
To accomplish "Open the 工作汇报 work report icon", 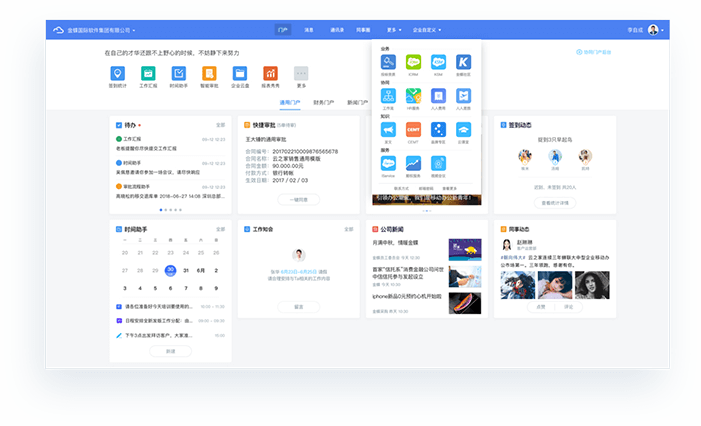I will (148, 74).
